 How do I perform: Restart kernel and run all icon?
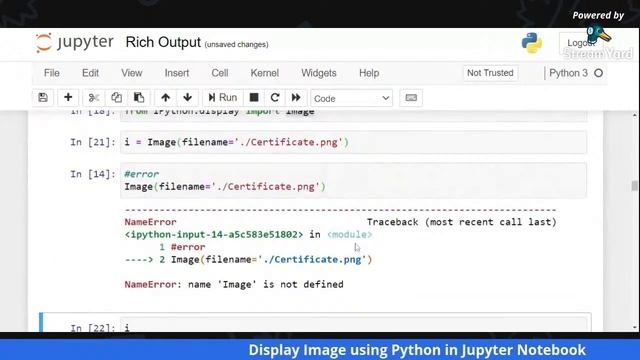coord(296,98)
